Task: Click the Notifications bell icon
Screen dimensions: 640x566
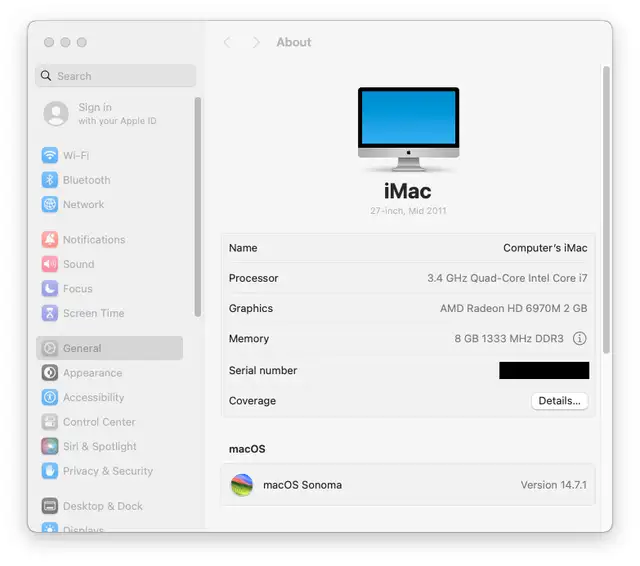Action: (50, 240)
